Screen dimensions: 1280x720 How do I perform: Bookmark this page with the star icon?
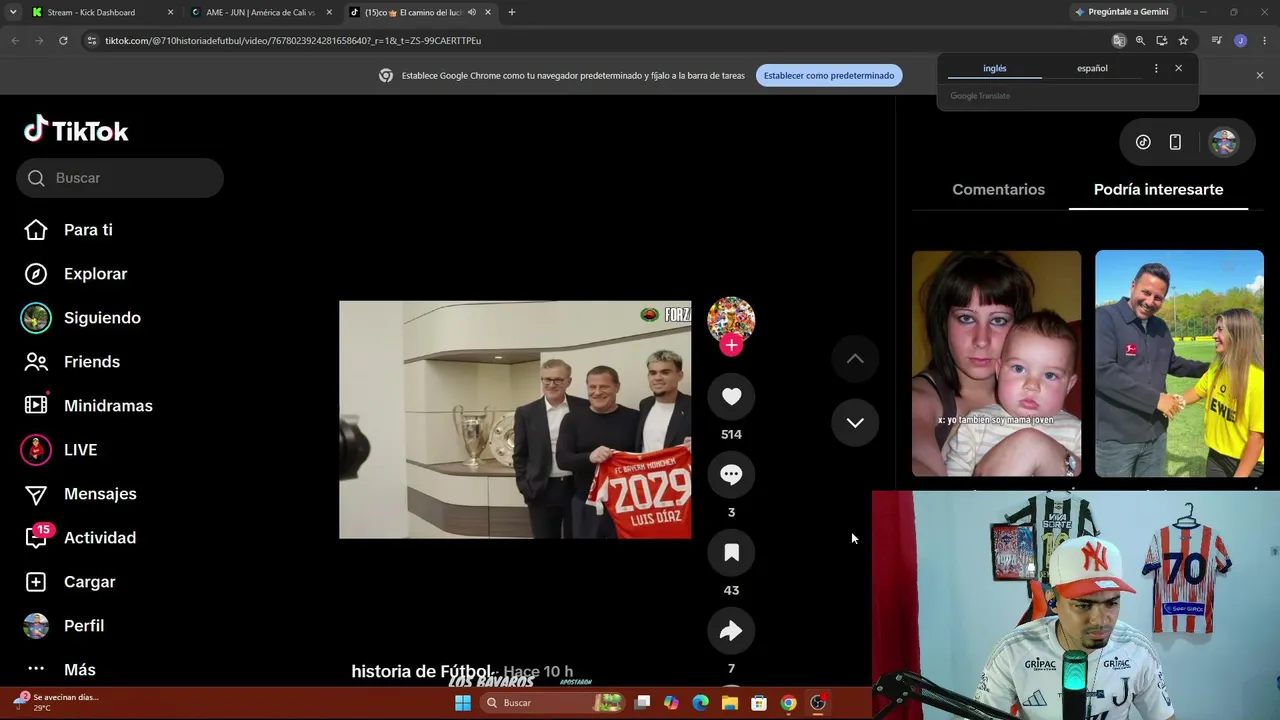(1183, 40)
